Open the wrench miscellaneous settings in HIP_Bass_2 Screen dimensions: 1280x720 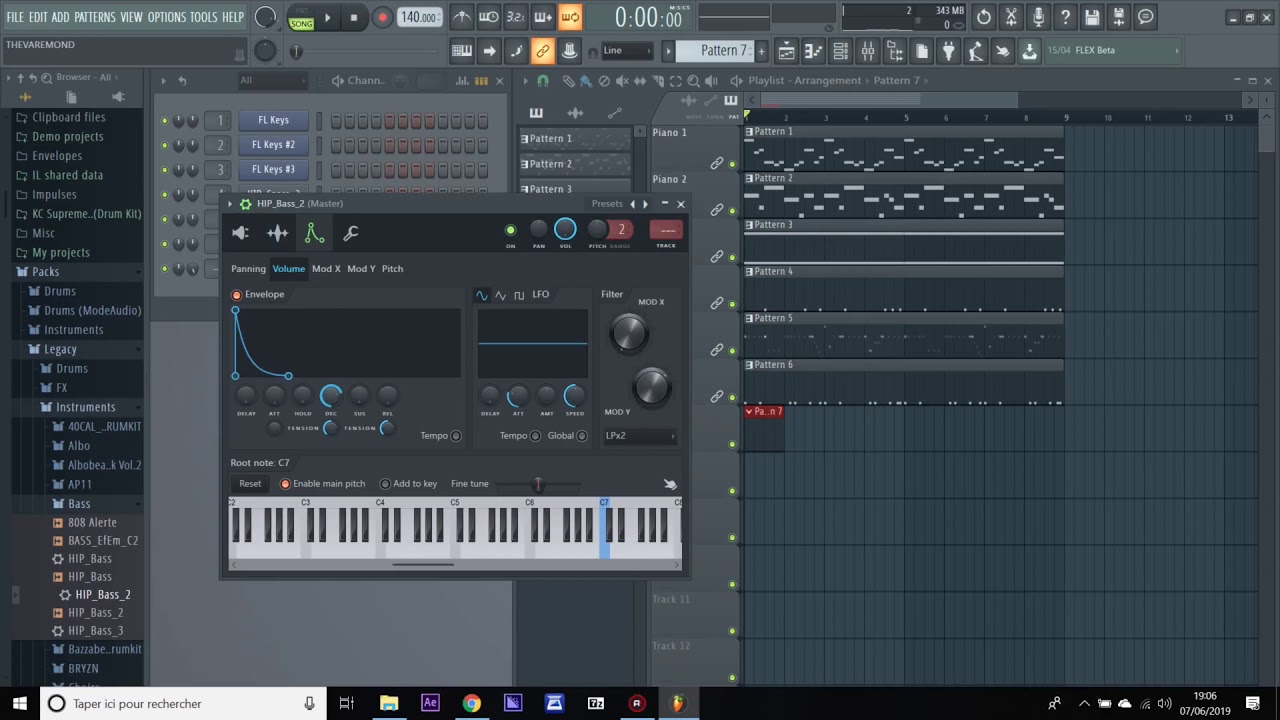pyautogui.click(x=351, y=233)
